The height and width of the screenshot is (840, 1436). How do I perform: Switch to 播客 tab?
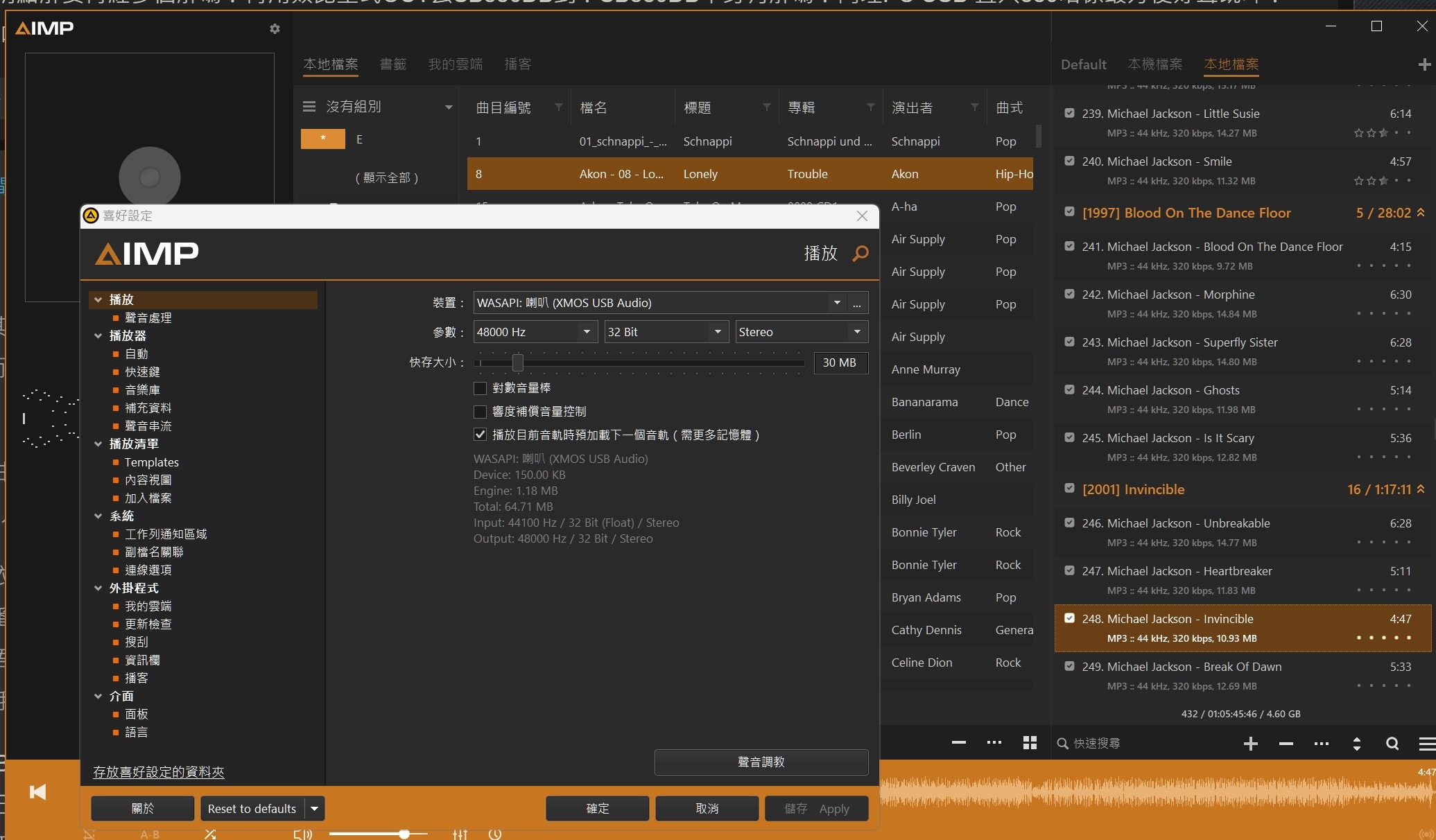[x=518, y=64]
